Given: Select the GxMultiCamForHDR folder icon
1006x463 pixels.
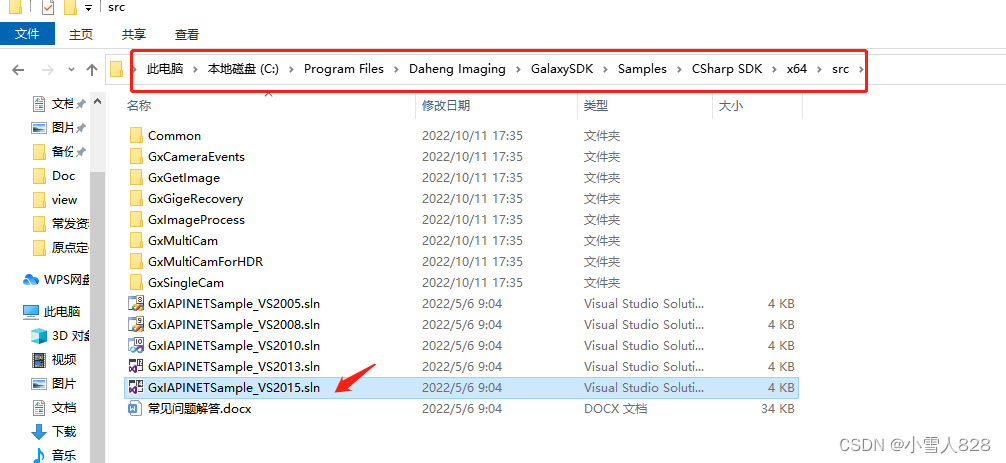Looking at the screenshot, I should click(x=136, y=262).
